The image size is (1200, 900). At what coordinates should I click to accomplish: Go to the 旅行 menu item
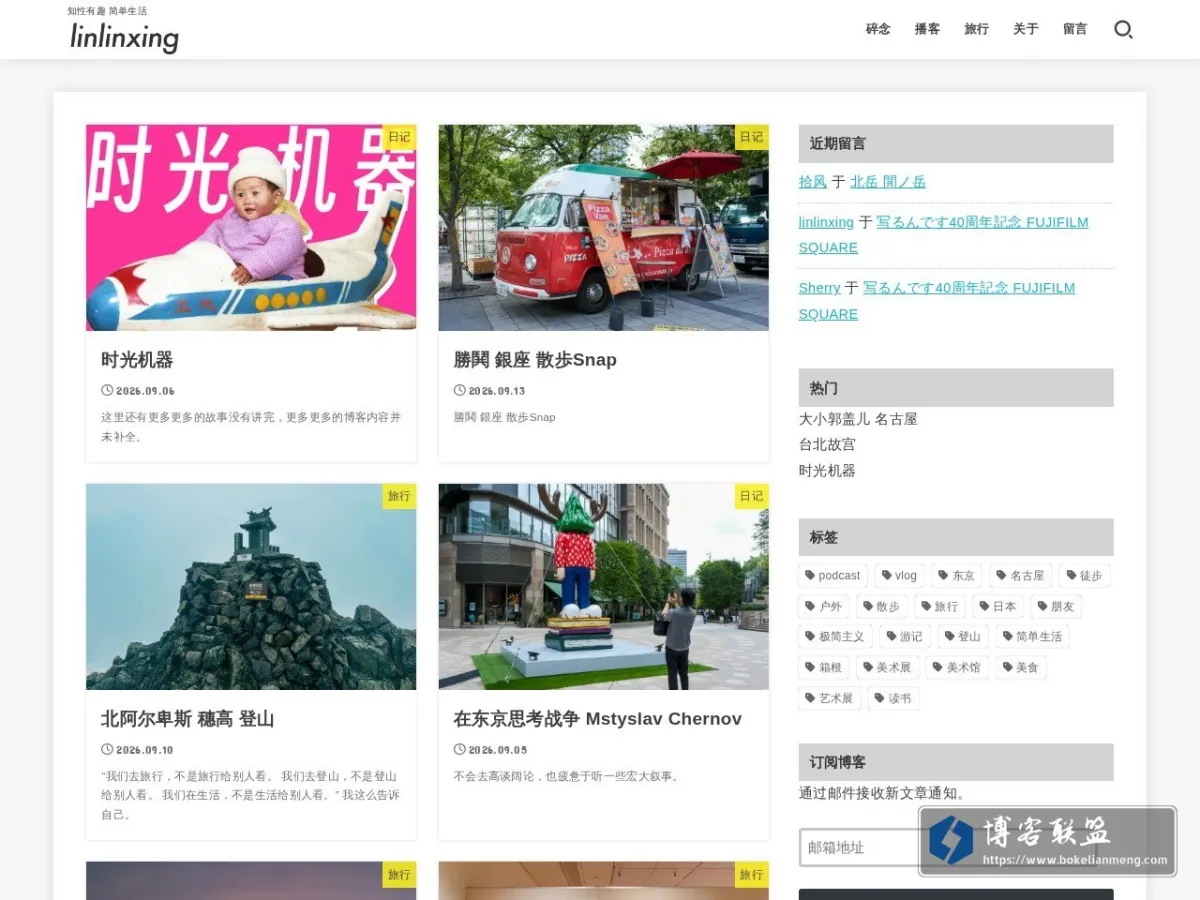click(x=976, y=29)
